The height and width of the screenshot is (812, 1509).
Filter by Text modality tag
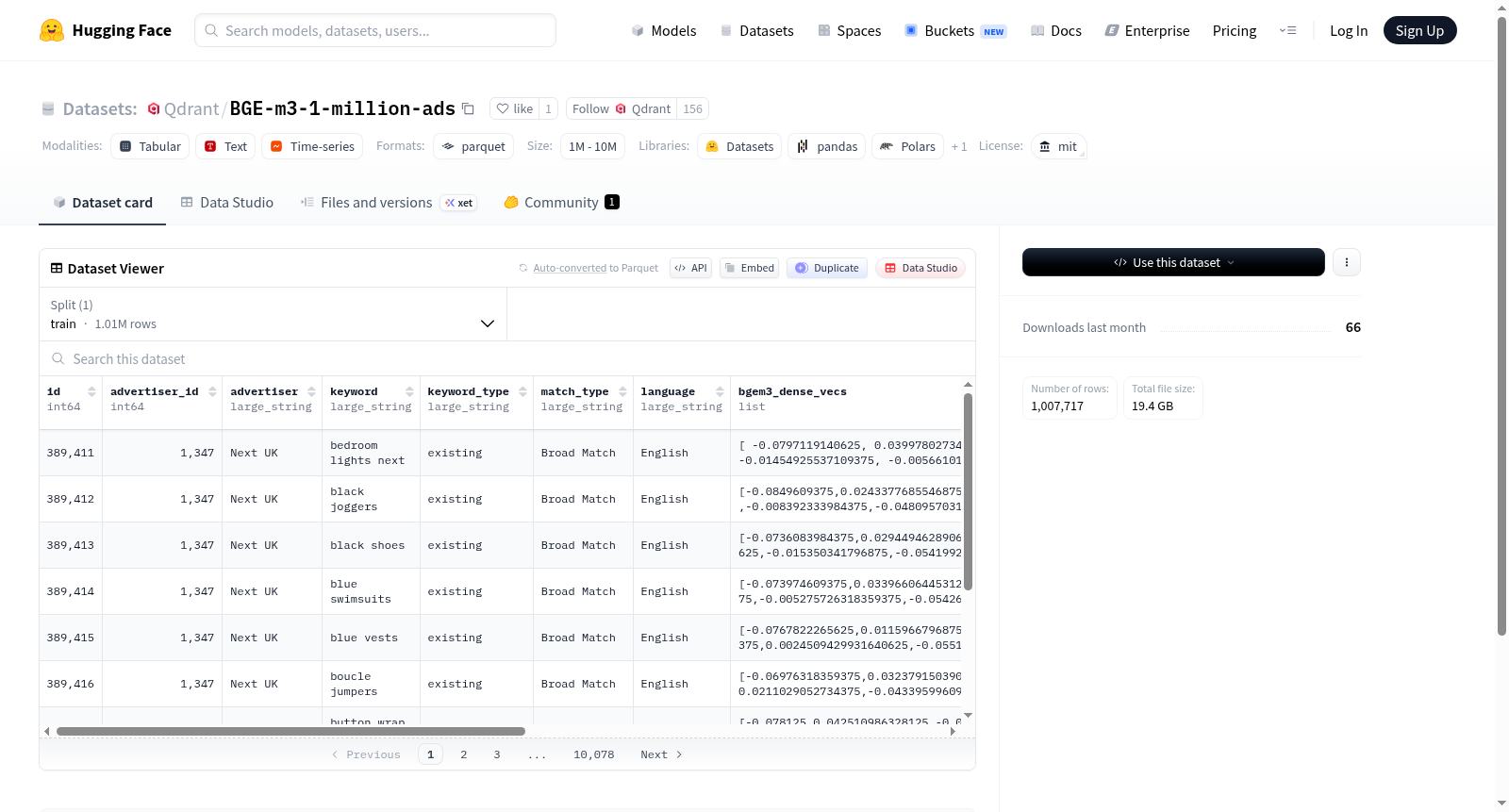pos(225,146)
